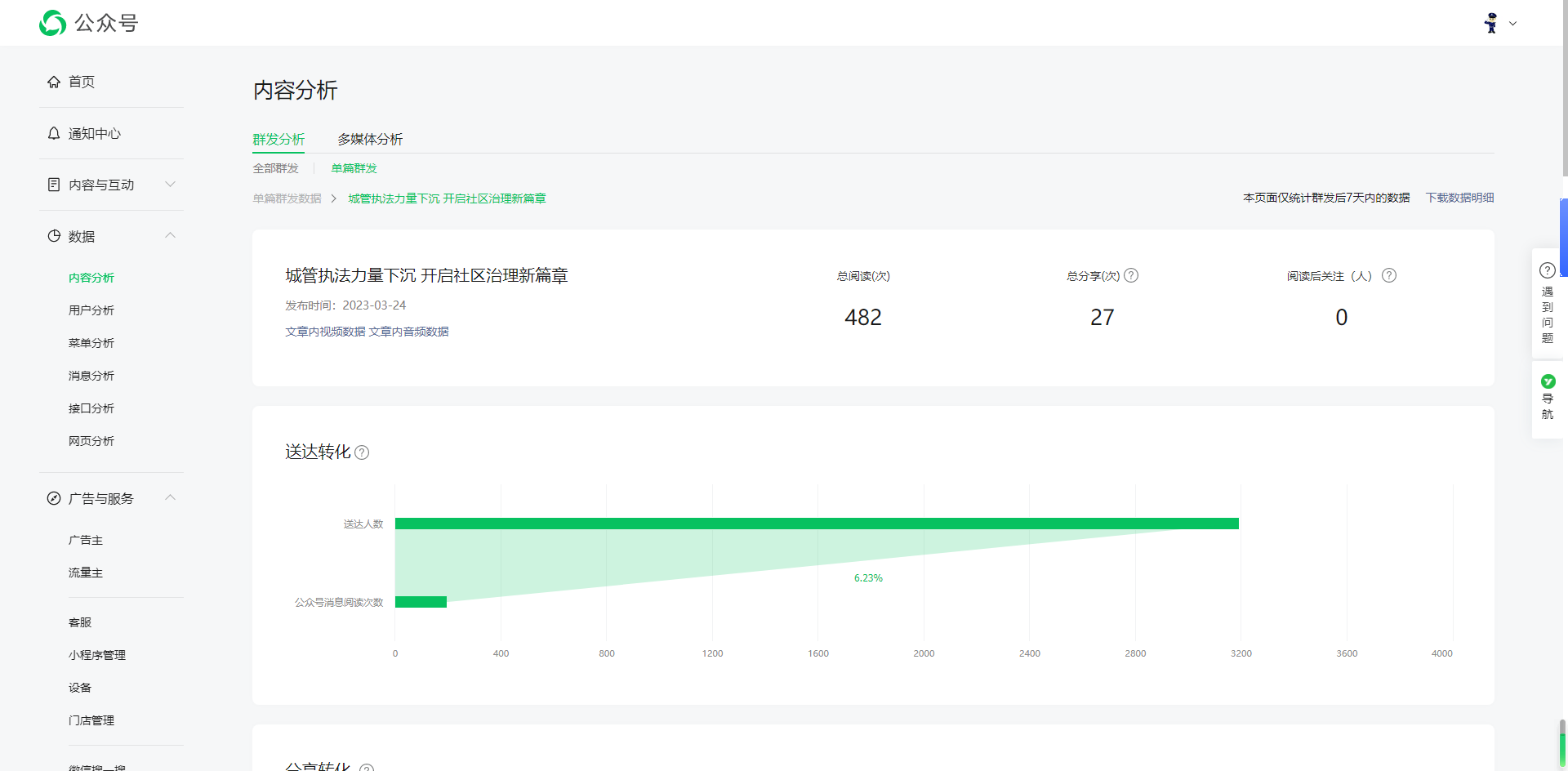Click the help icon next to 总分享(次)
Viewport: 1568px width, 771px height.
[1131, 276]
